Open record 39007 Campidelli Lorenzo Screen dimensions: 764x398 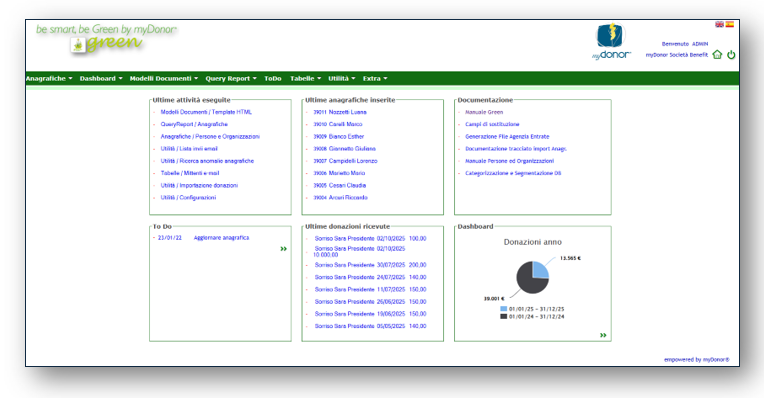coord(345,161)
